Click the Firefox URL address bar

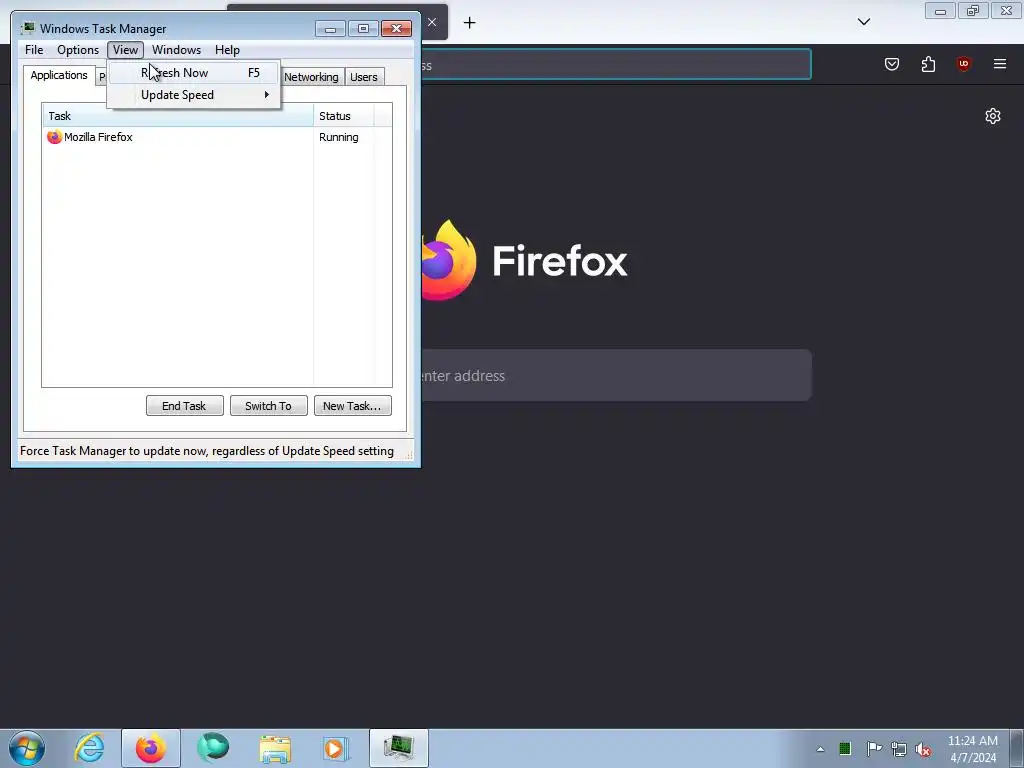pyautogui.click(x=615, y=65)
